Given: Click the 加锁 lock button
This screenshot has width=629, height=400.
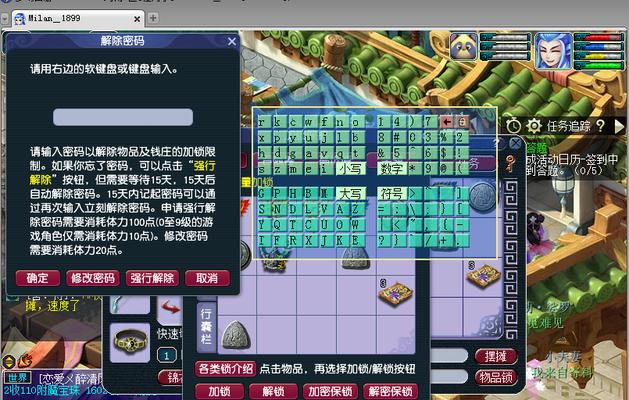Looking at the screenshot, I should (219, 391).
